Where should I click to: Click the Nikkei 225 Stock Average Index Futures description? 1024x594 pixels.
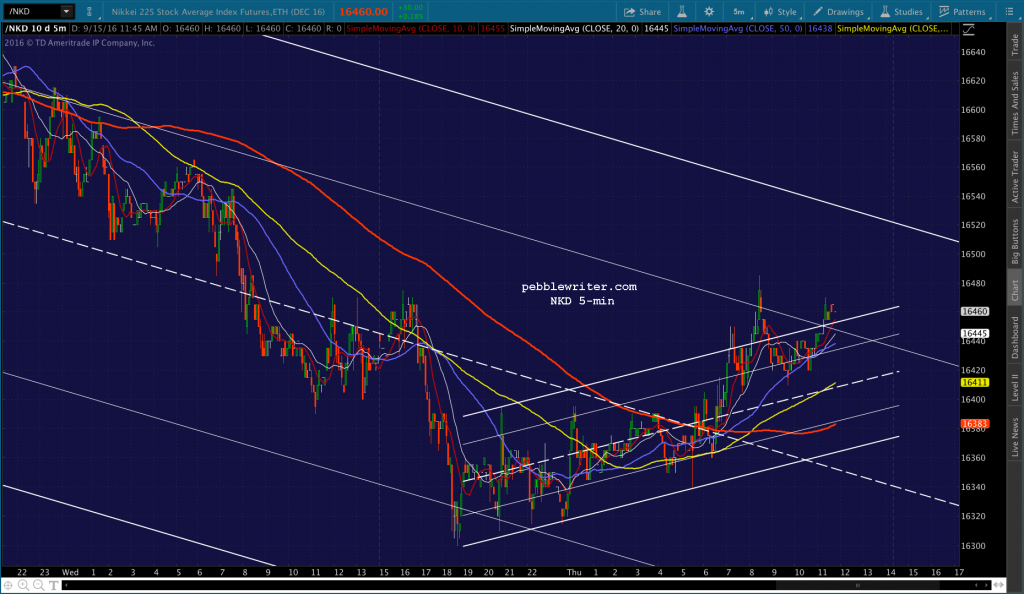click(218, 12)
